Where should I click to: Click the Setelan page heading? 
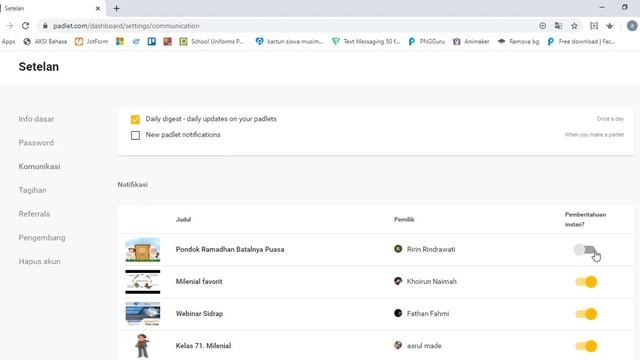pyautogui.click(x=39, y=67)
